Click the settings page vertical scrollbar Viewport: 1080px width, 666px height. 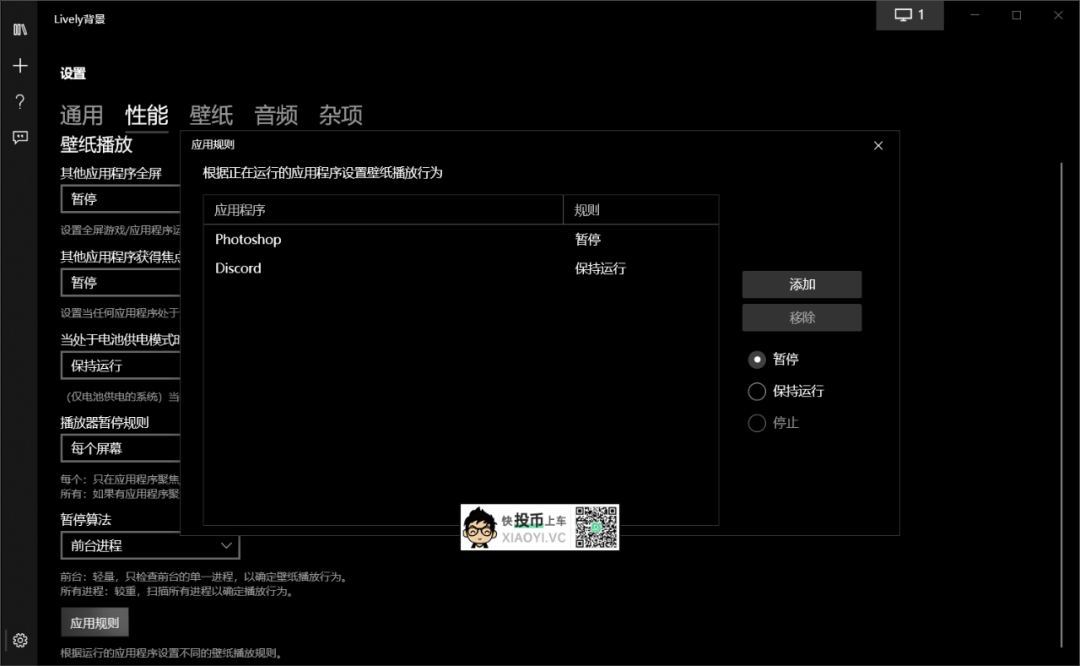coord(1061,405)
